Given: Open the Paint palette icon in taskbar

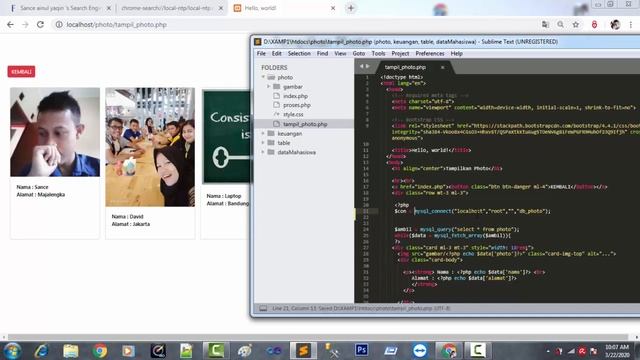Looking at the screenshot, I should [x=244, y=351].
